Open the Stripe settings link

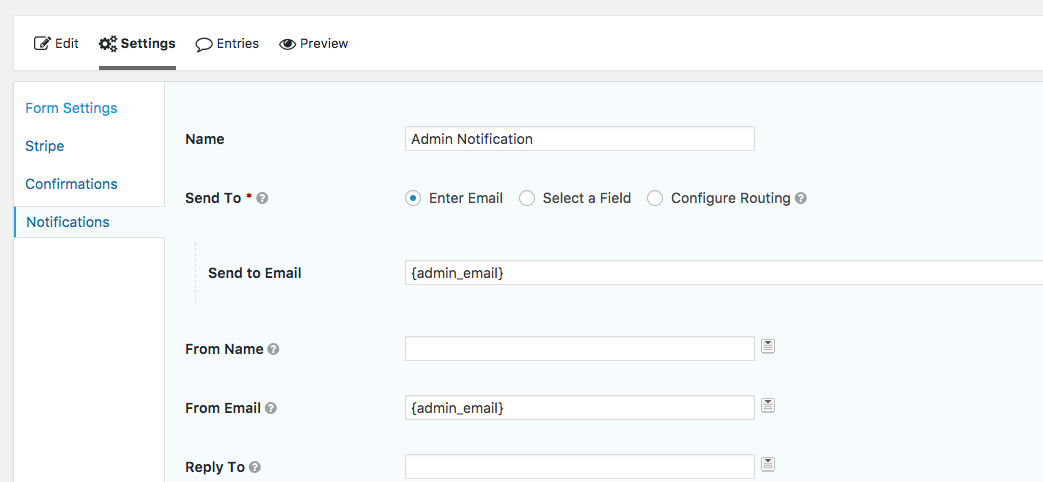pyautogui.click(x=45, y=146)
